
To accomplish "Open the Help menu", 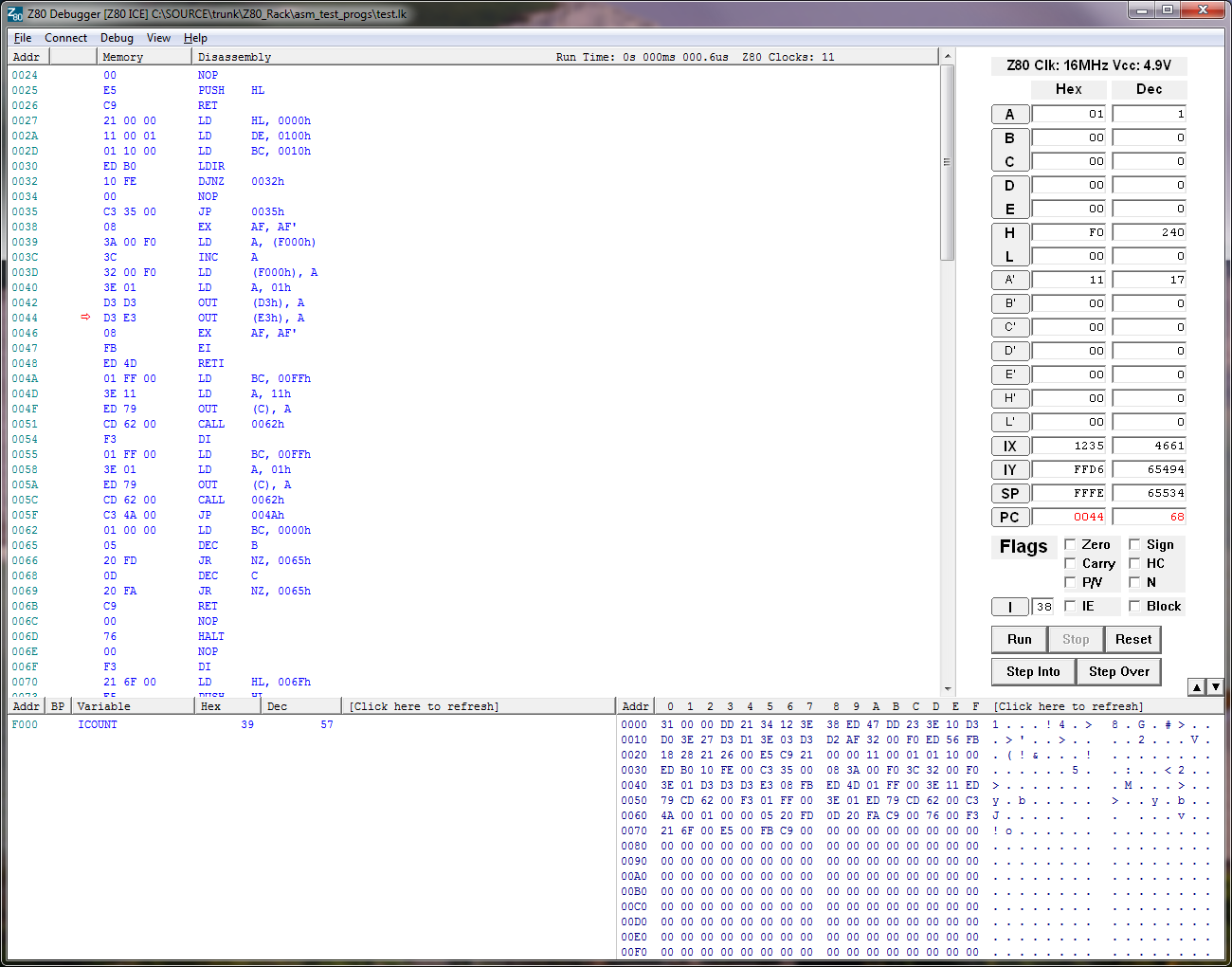I will [x=195, y=38].
